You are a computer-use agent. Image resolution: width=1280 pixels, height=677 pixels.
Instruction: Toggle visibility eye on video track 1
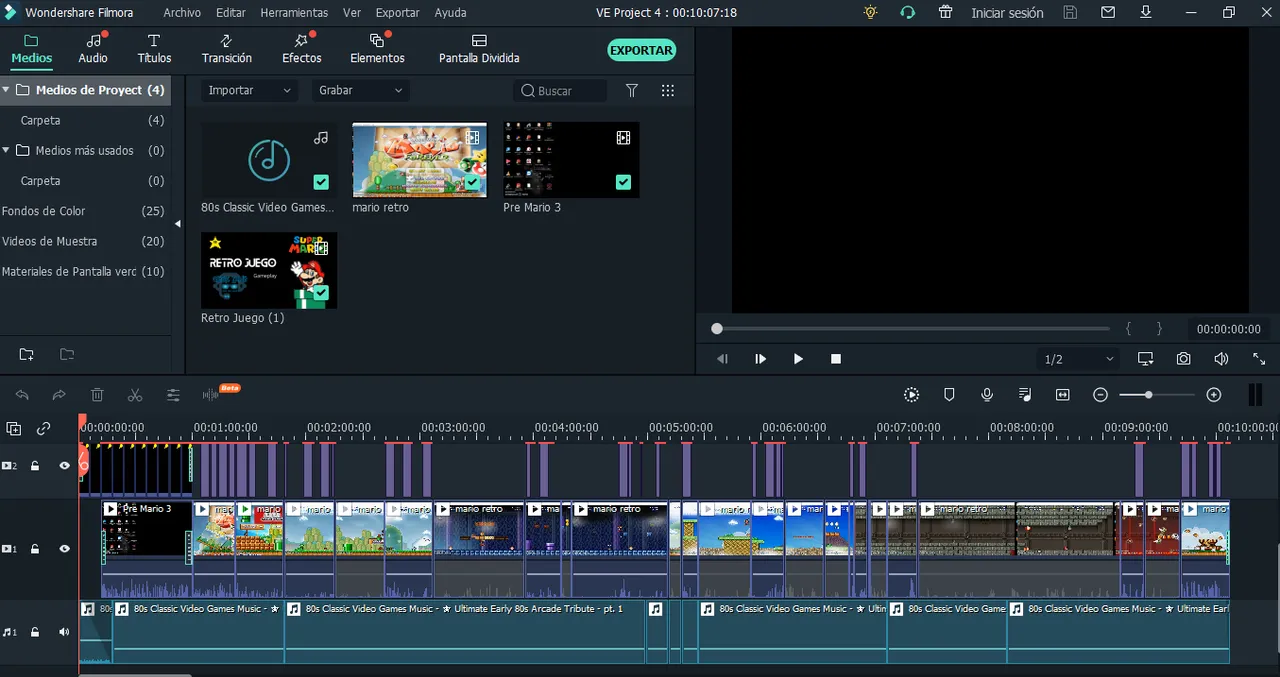(x=65, y=548)
